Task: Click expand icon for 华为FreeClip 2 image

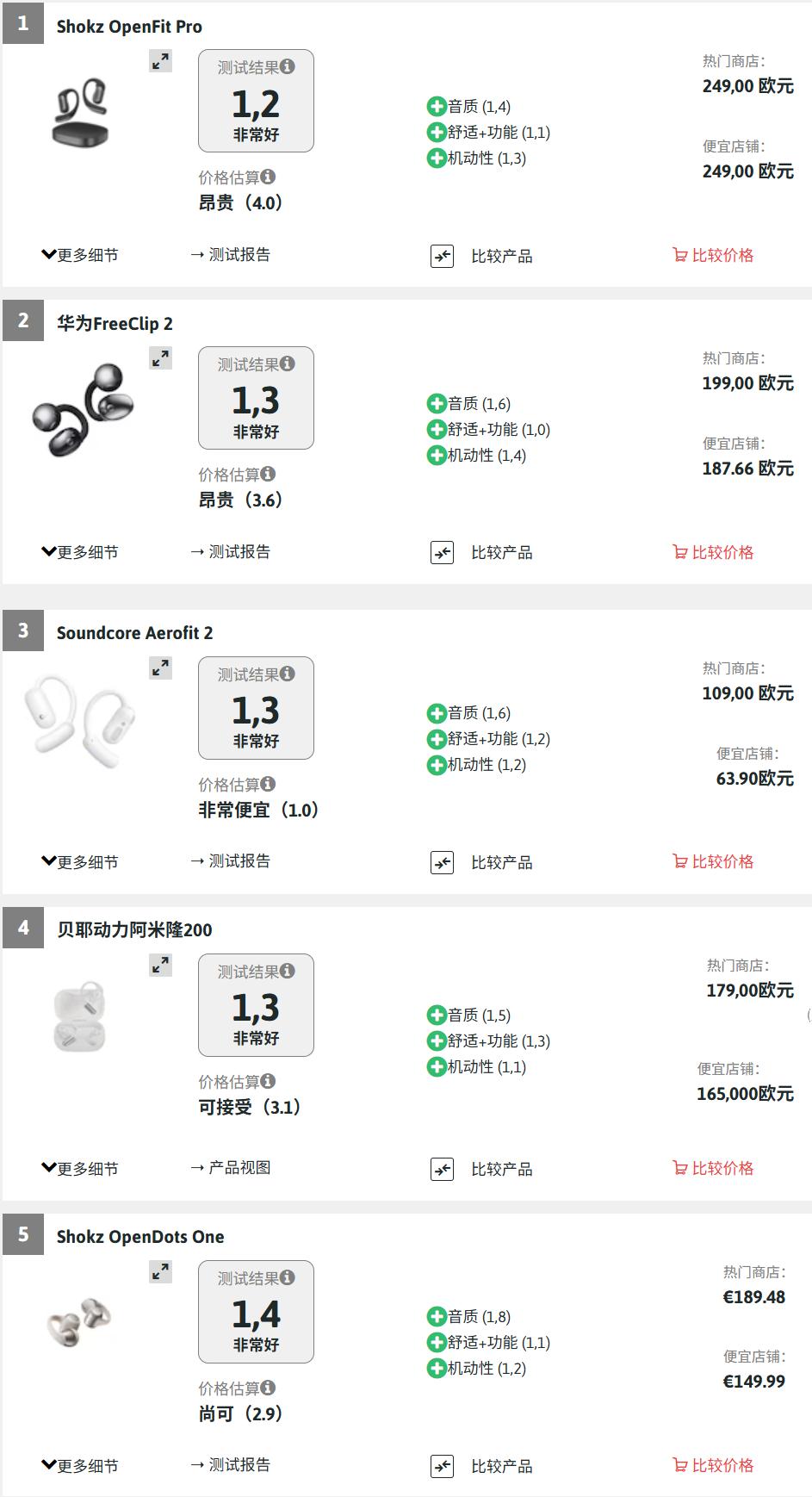Action: click(x=161, y=358)
